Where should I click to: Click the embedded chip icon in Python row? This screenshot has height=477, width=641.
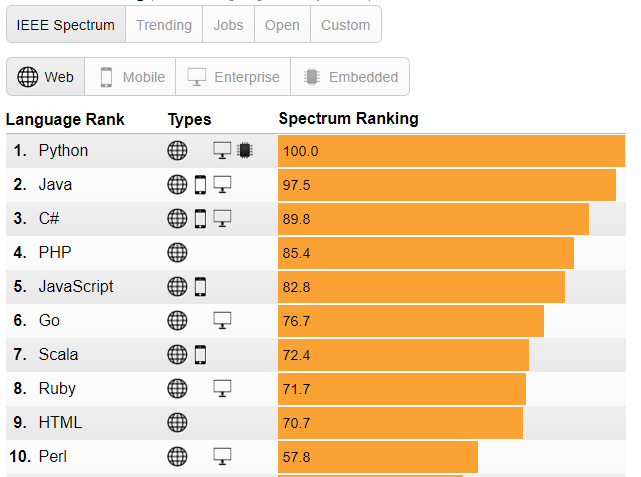point(244,151)
